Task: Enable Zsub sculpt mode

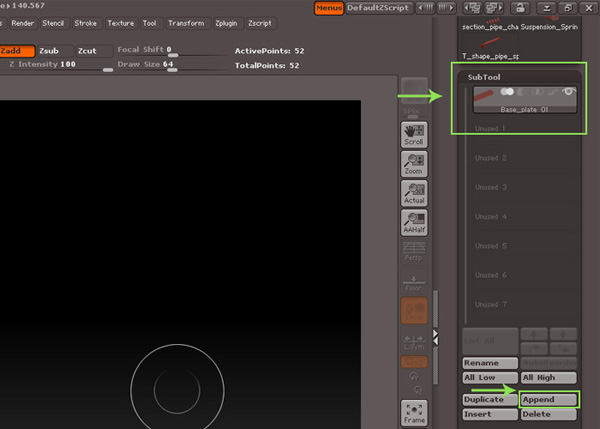Action: (52, 50)
